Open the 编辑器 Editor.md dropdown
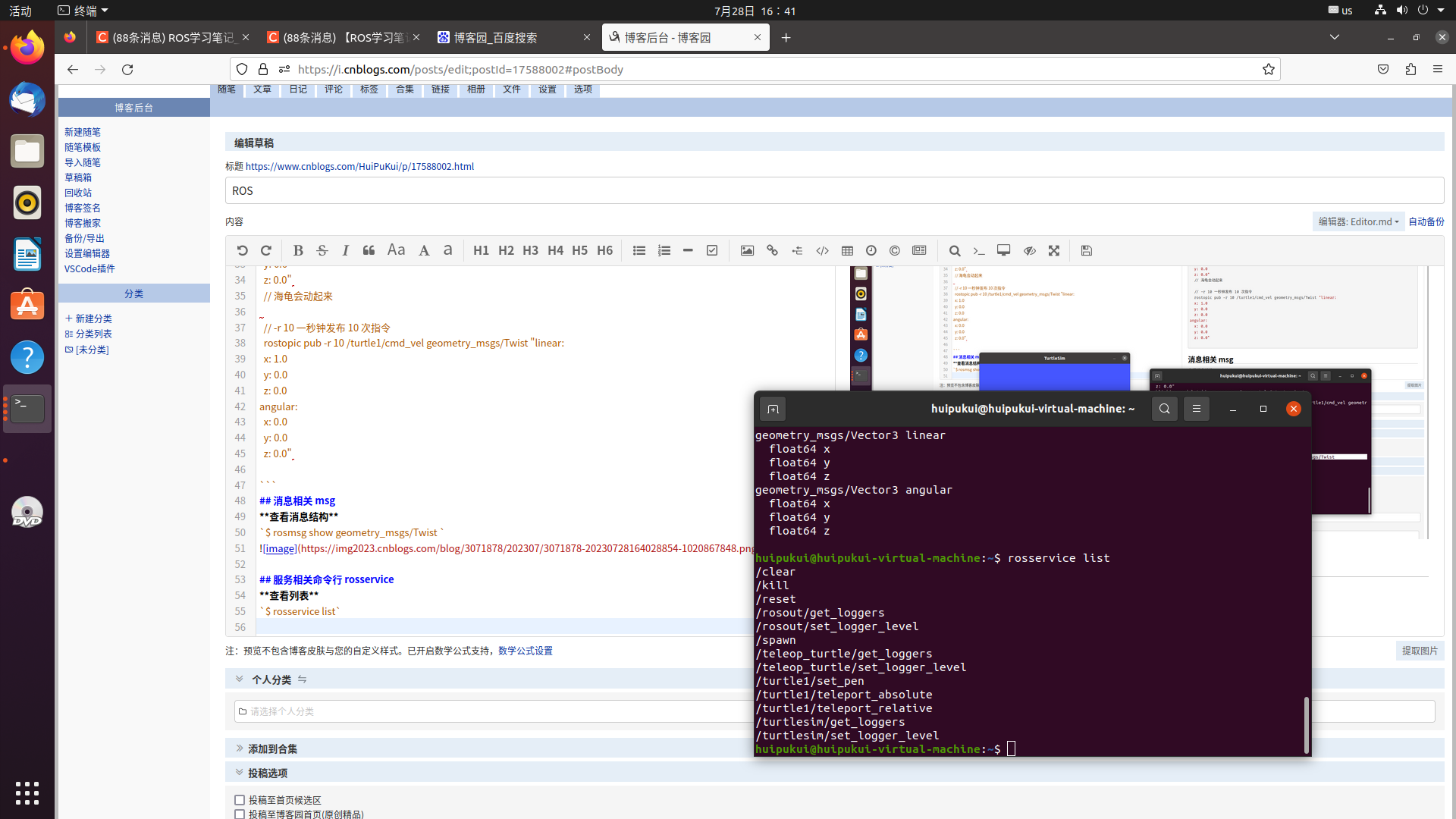The width and height of the screenshot is (1456, 819). pyautogui.click(x=1358, y=221)
